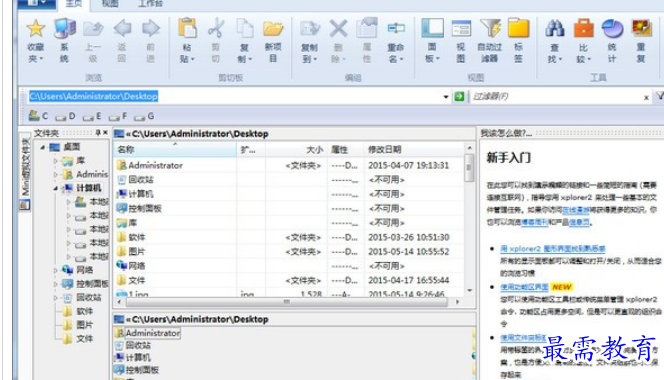
Task: Click the 系统 computer icon in ribbon
Action: (64, 29)
